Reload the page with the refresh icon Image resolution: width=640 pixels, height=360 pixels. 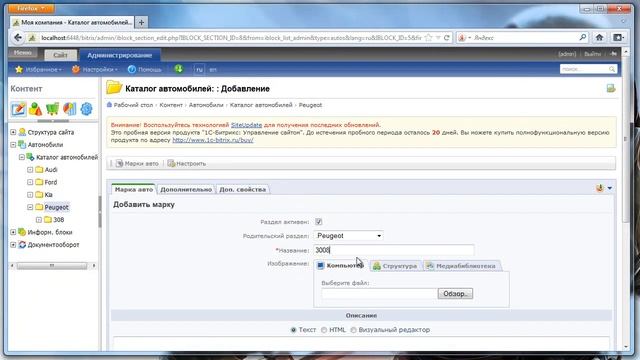(x=447, y=38)
